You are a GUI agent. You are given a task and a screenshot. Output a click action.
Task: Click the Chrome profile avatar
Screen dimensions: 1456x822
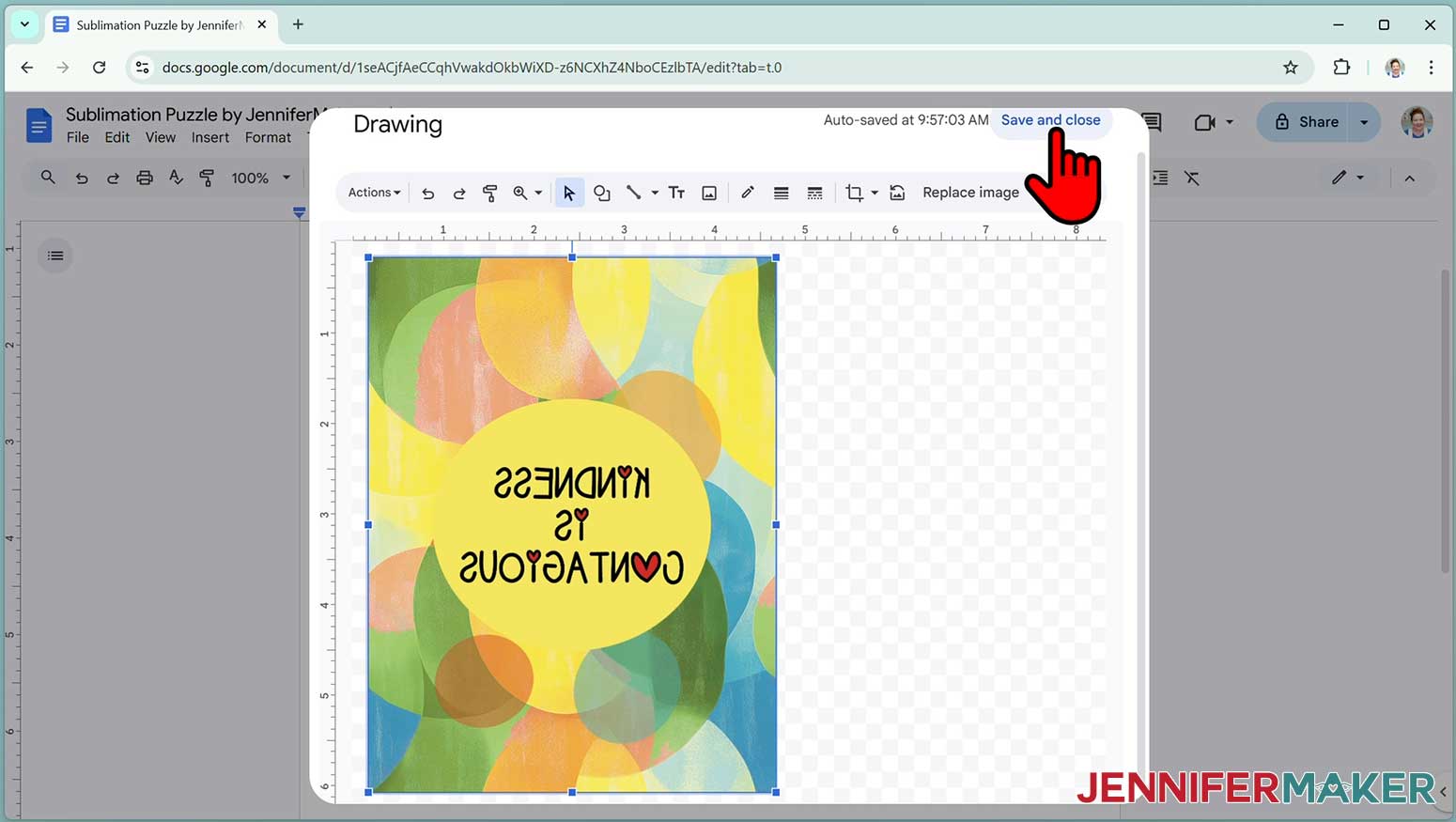[1395, 67]
